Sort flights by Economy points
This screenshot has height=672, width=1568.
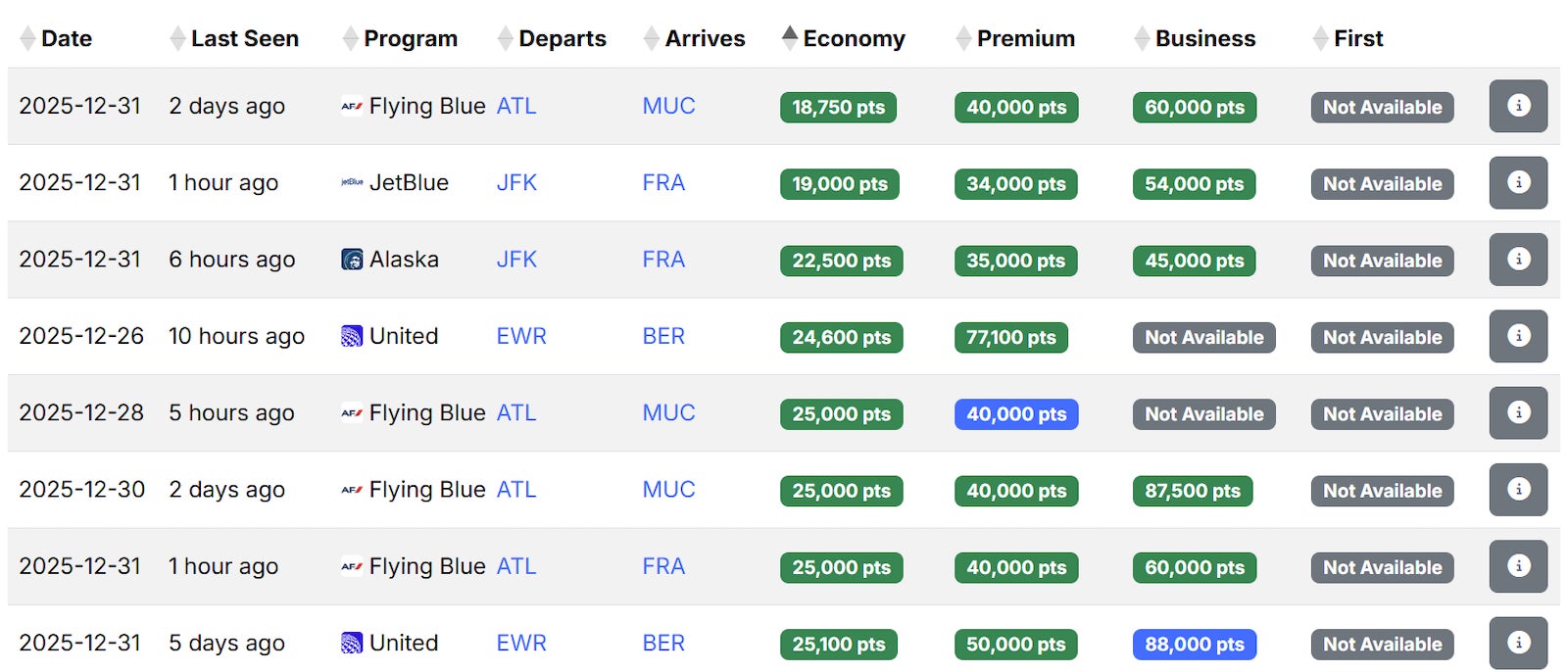point(853,39)
